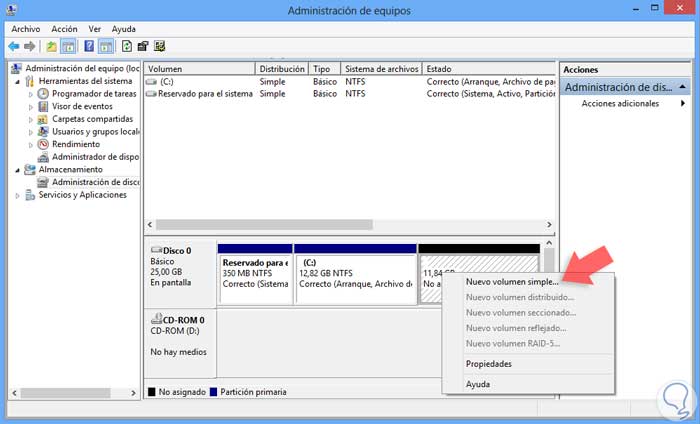Click the Administración de discos icon
The image size is (700, 424).
click(x=43, y=182)
